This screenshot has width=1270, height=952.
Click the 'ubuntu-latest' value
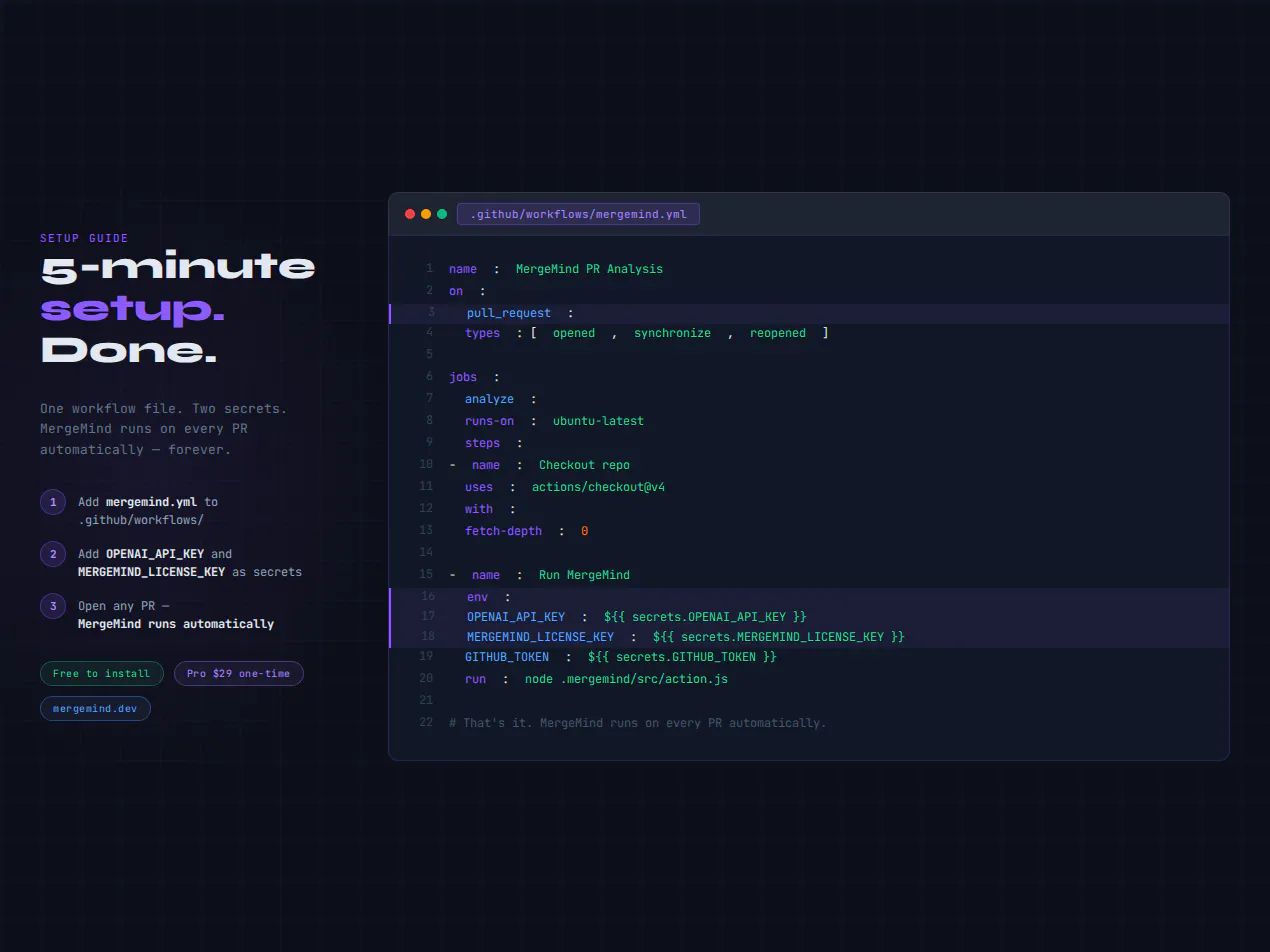[x=598, y=421]
